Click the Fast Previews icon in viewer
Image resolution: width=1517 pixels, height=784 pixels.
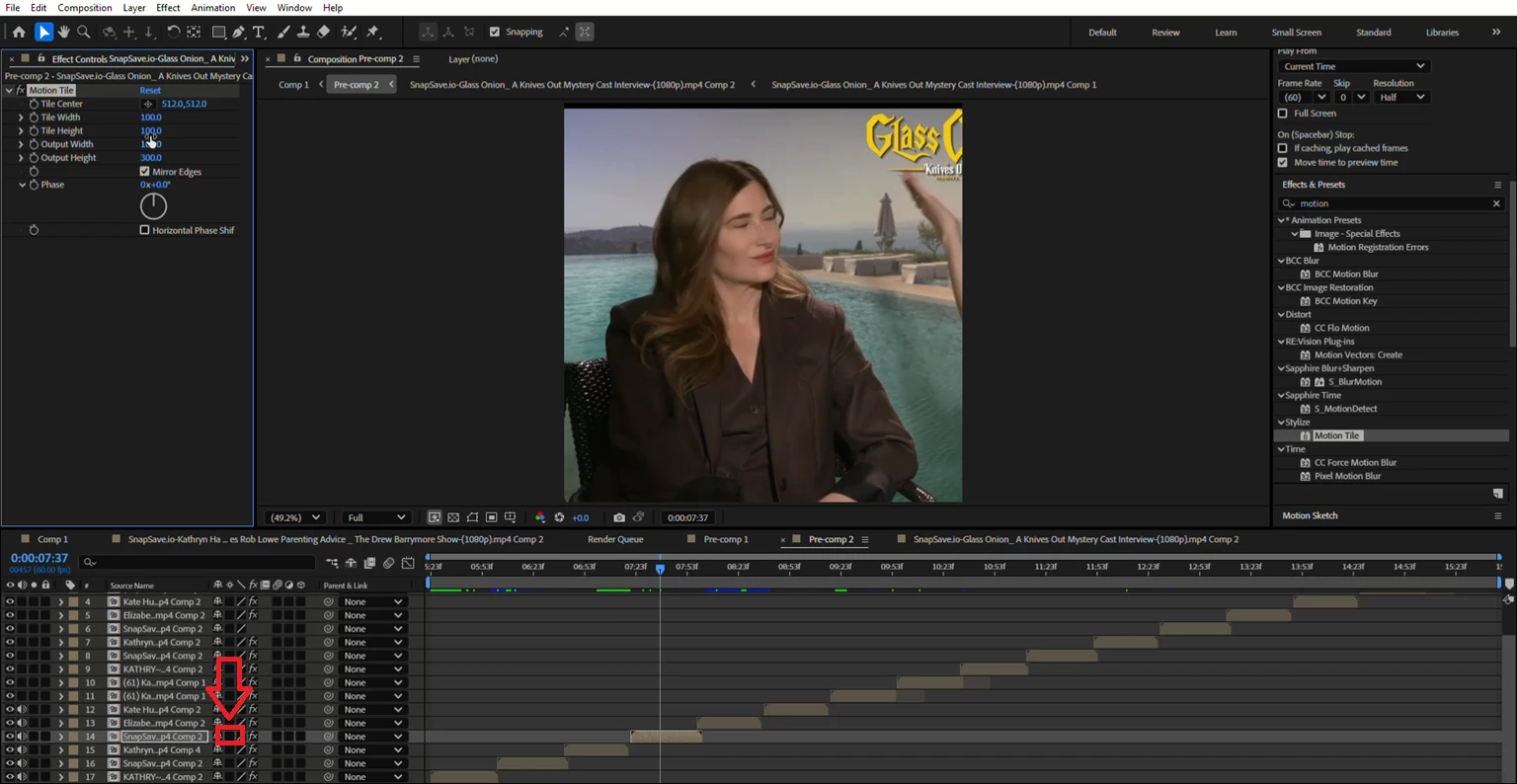[x=434, y=517]
